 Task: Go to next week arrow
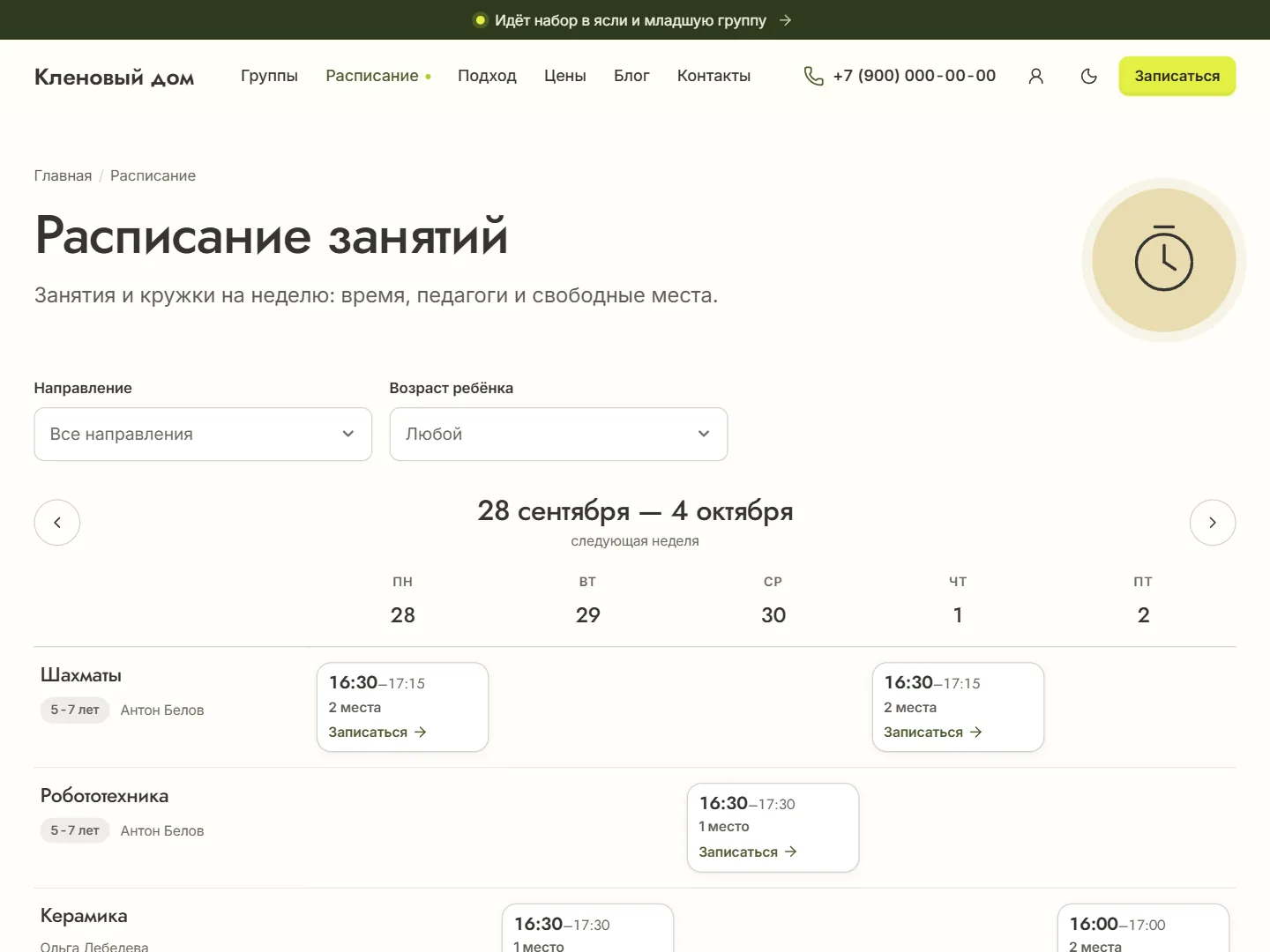[1213, 523]
